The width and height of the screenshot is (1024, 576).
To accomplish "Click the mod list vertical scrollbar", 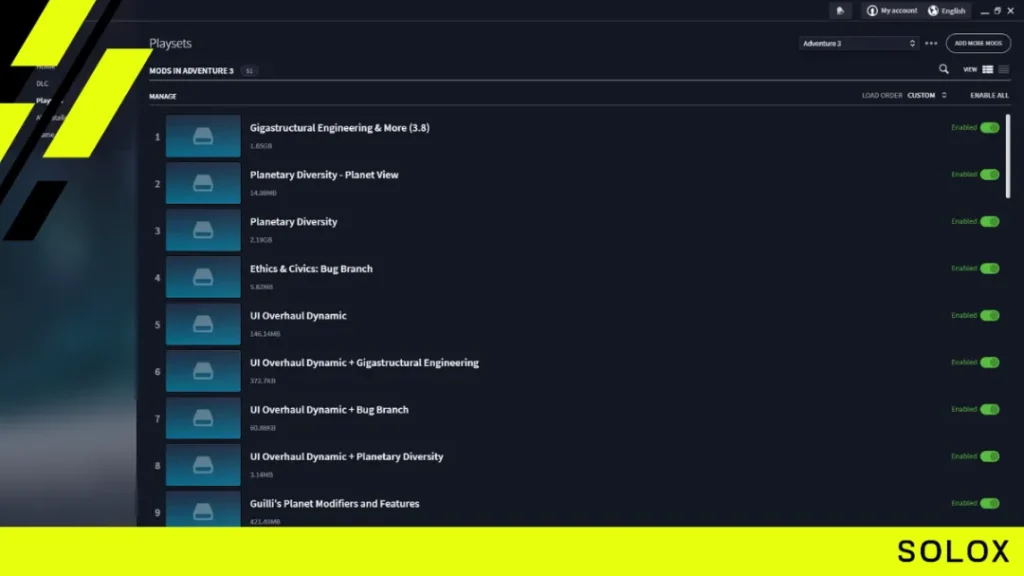I will pyautogui.click(x=1008, y=156).
